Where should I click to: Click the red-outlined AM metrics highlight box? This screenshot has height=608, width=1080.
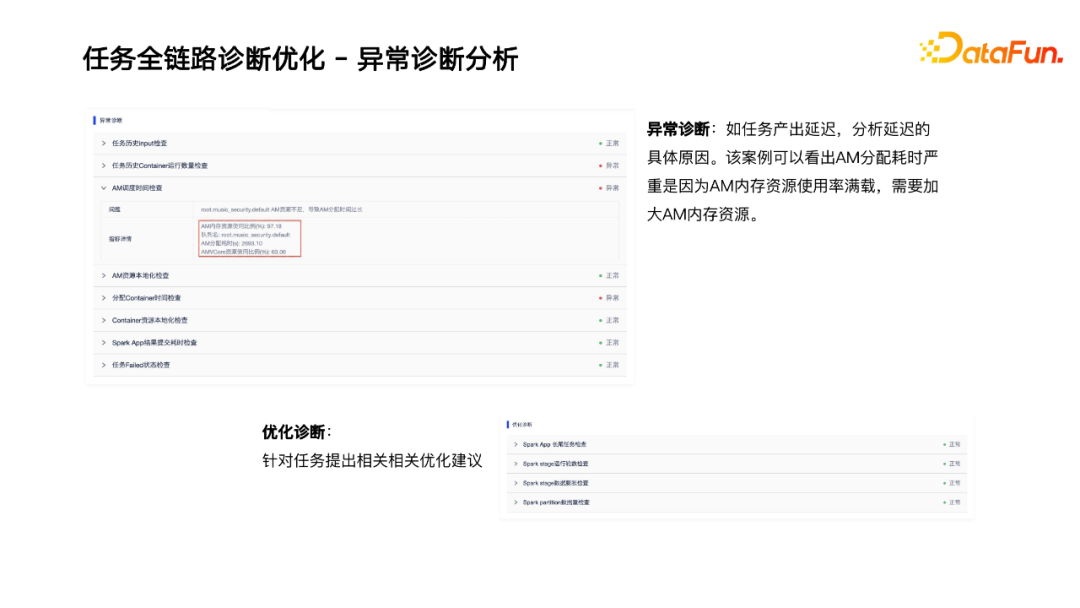[x=250, y=239]
